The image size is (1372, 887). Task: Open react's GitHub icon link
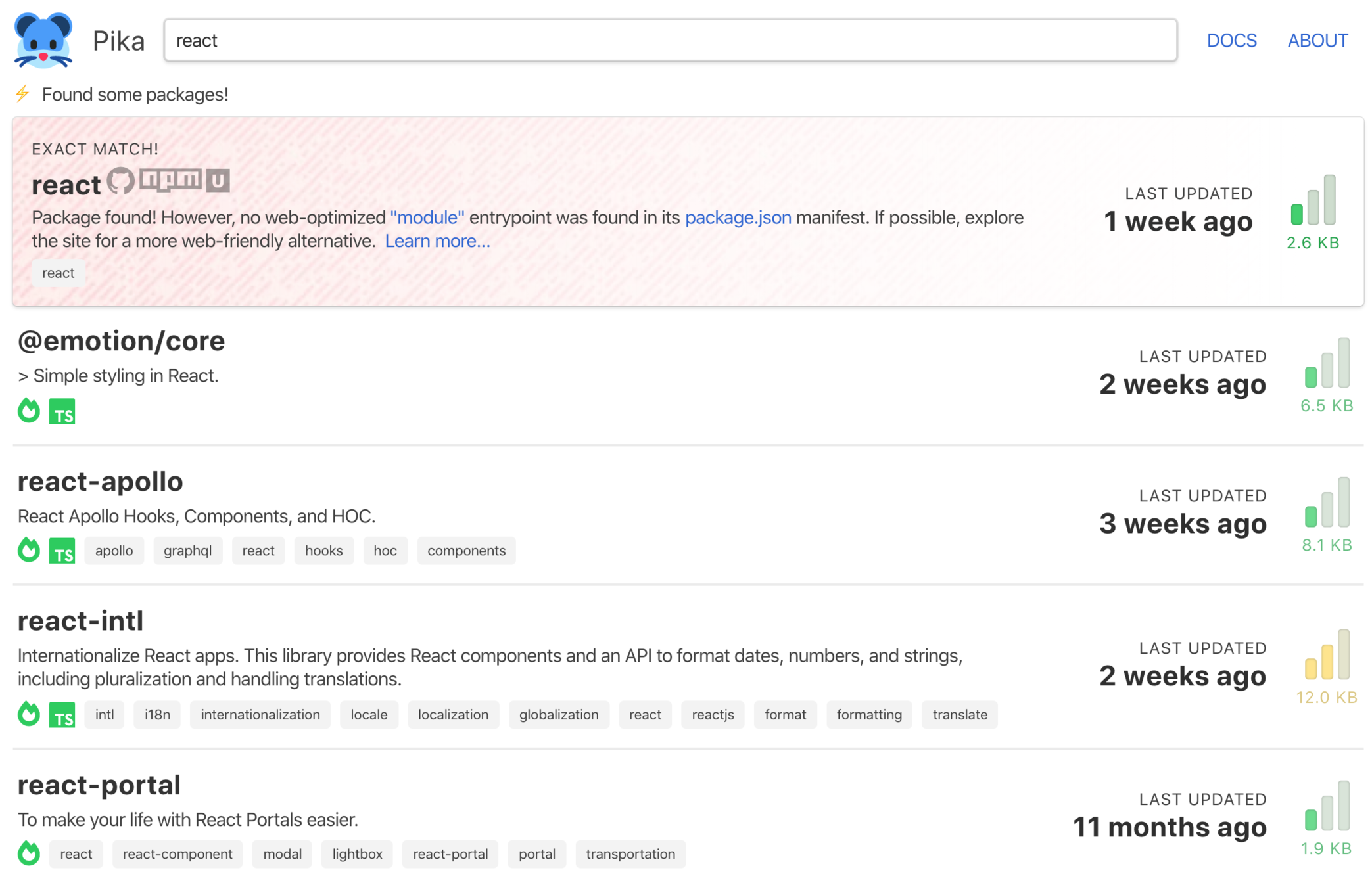click(121, 181)
